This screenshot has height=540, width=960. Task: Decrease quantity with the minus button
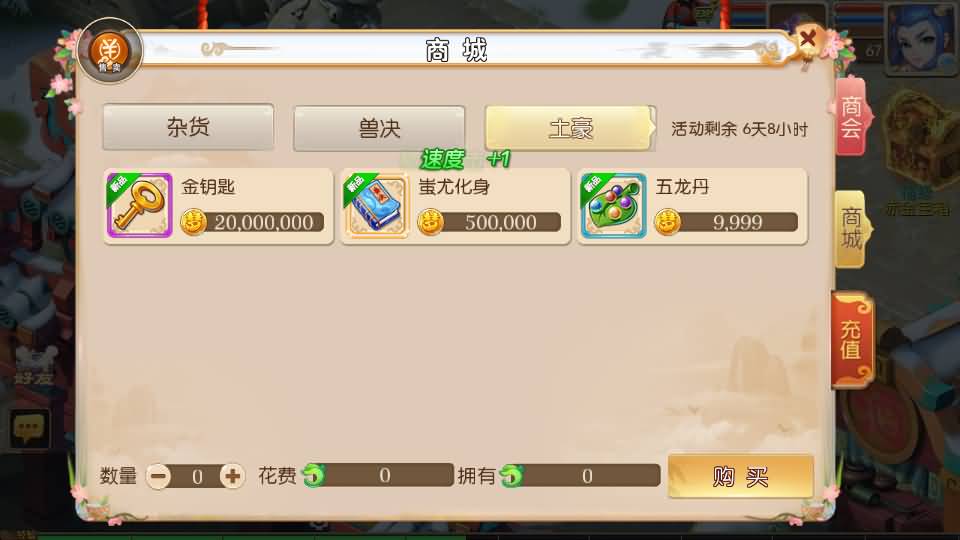point(159,476)
